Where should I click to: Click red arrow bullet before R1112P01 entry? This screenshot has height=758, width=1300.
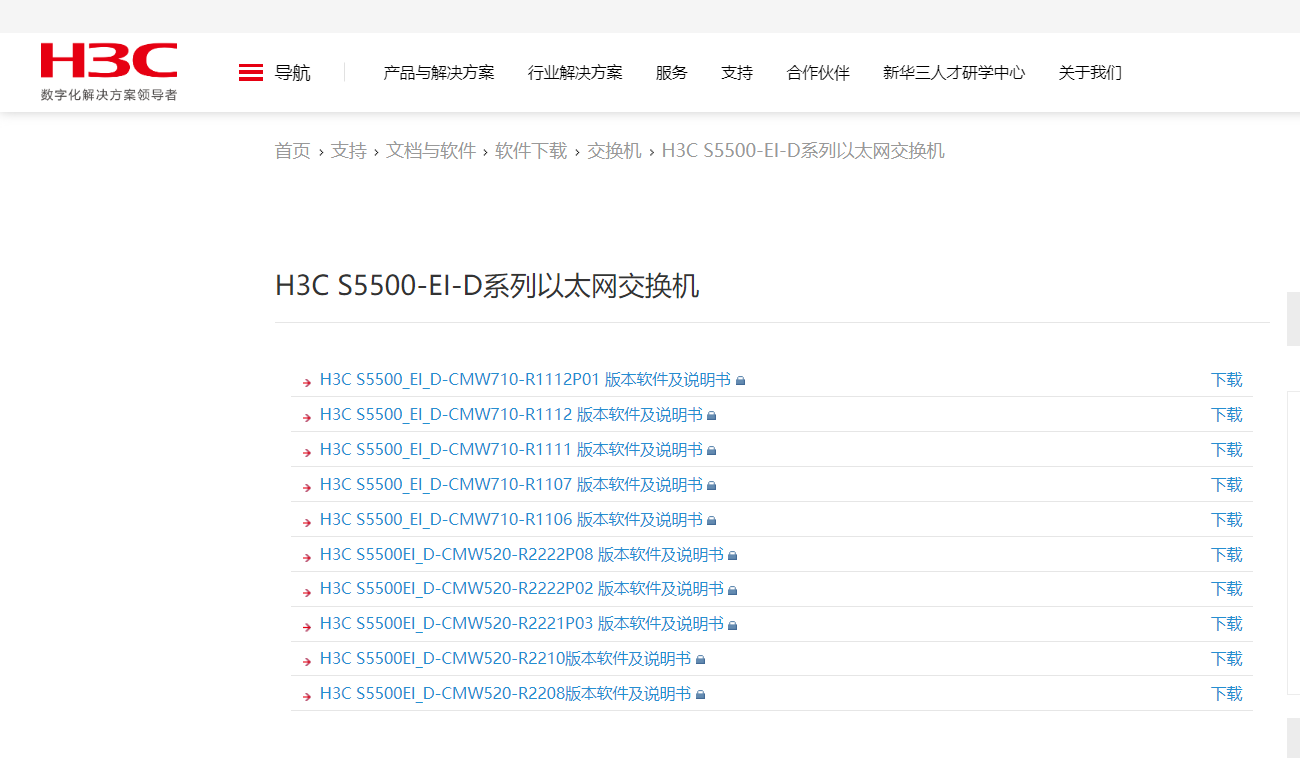pos(307,382)
